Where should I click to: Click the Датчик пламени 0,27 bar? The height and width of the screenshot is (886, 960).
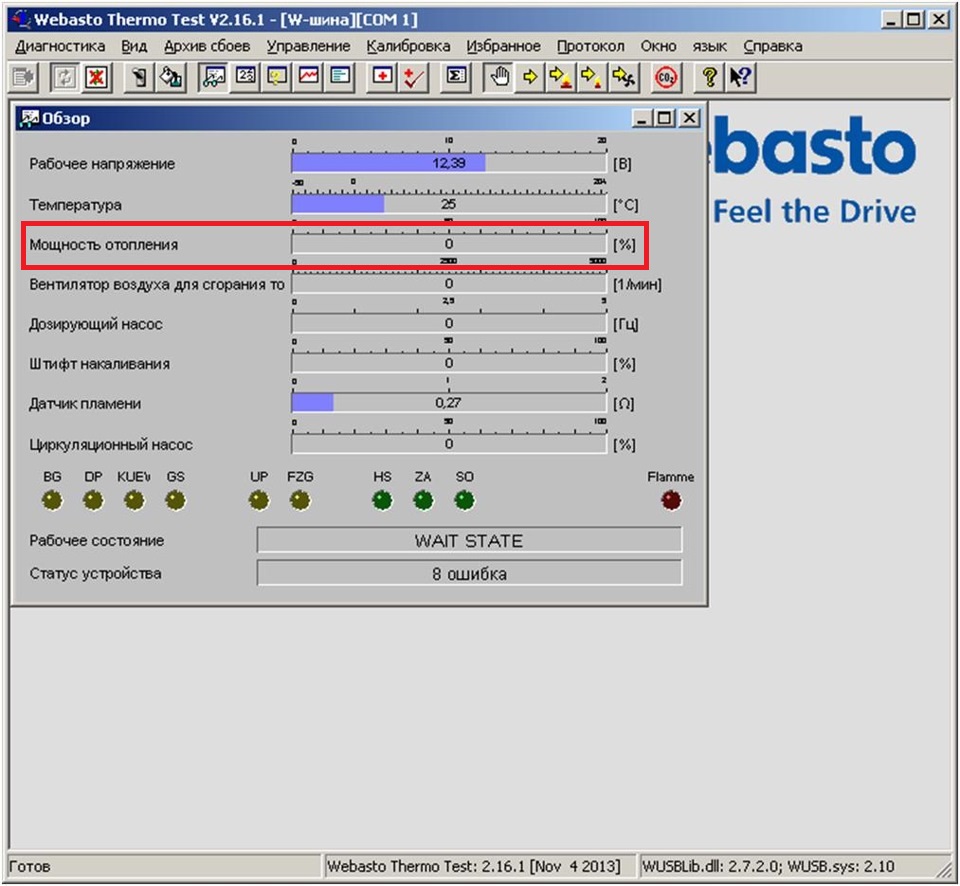click(x=449, y=403)
